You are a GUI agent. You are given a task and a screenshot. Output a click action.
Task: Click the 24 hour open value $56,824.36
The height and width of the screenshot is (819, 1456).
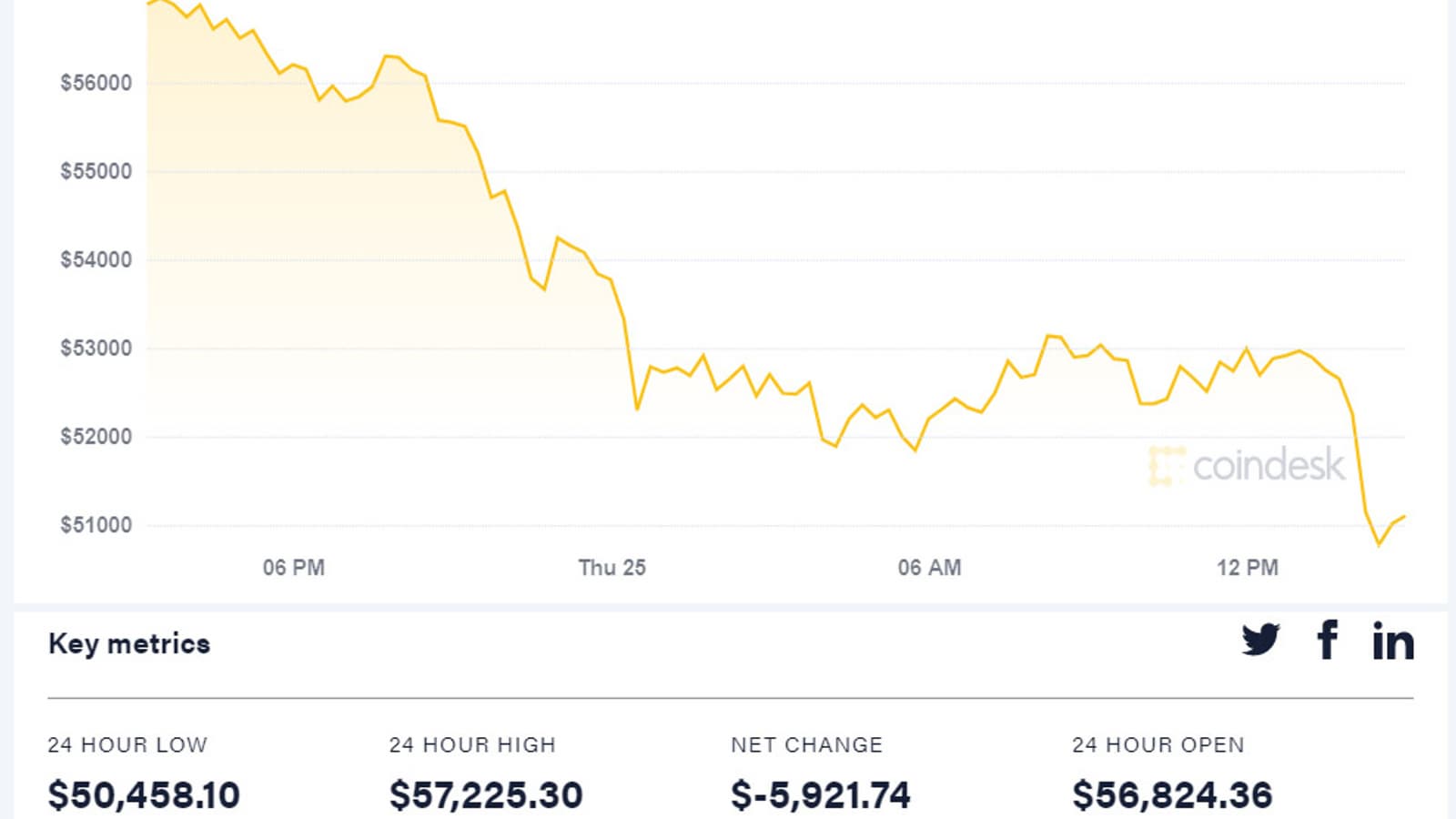1172,795
